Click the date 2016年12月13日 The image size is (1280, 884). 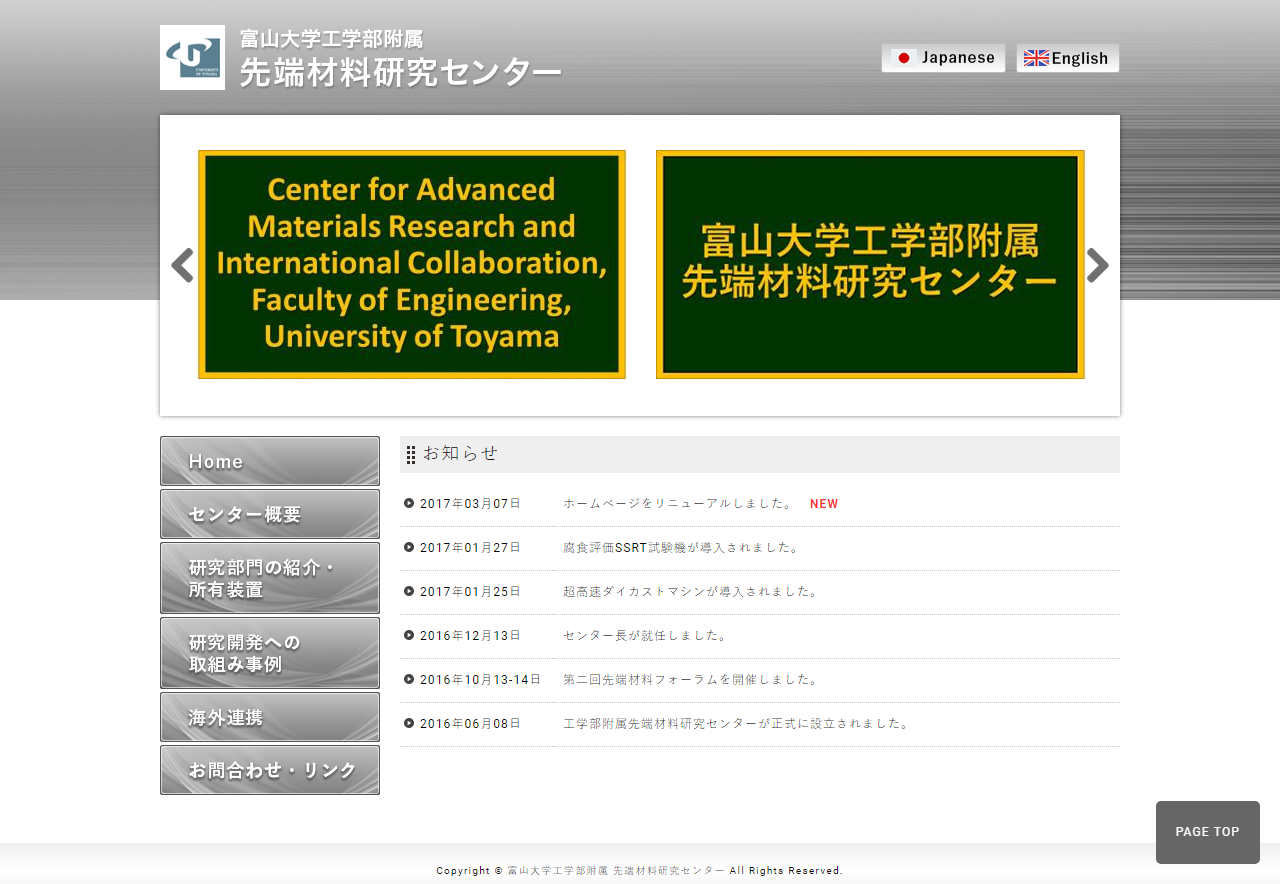(x=470, y=636)
